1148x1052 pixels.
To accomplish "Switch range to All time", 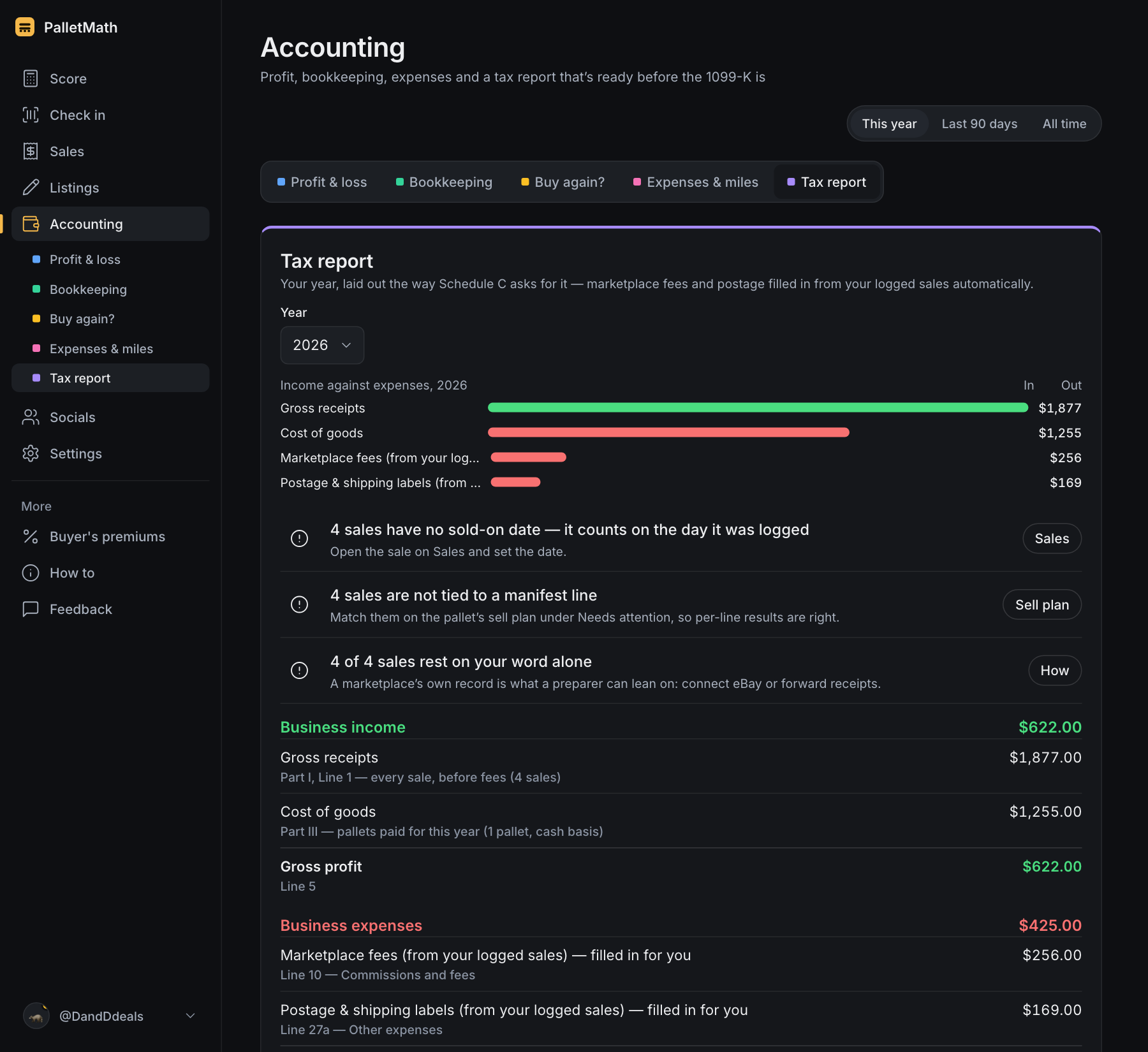I will [1064, 124].
